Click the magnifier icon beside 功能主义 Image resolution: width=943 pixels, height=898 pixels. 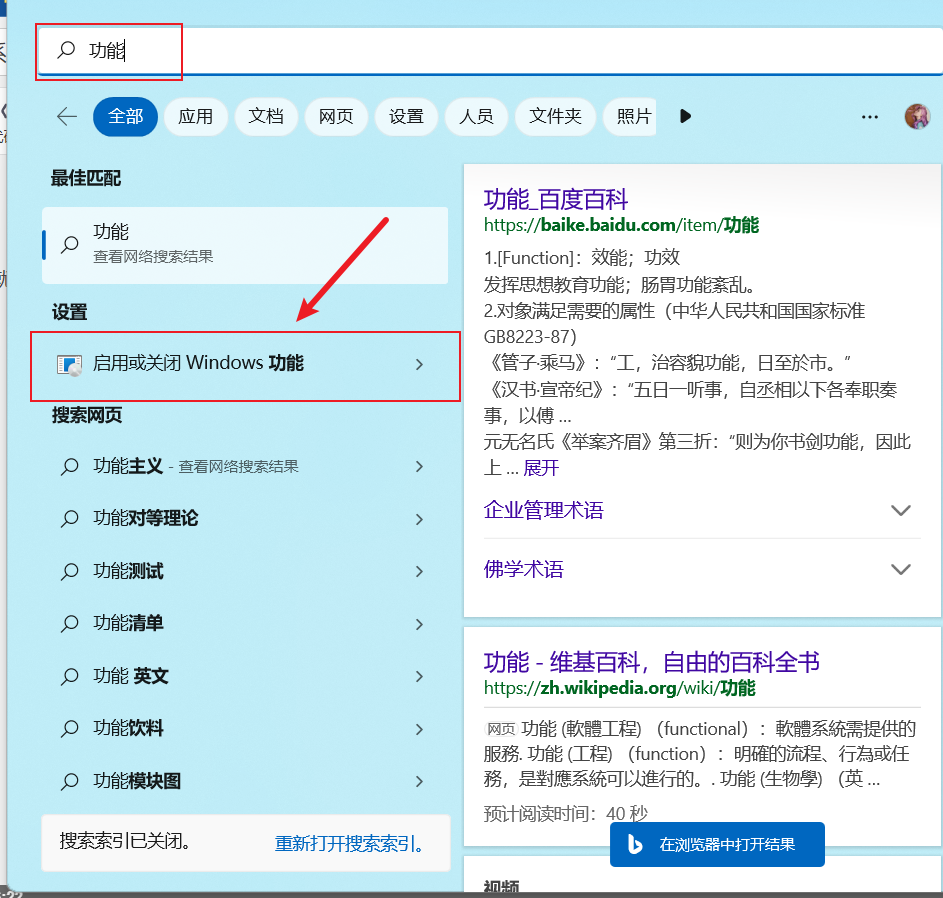point(69,467)
